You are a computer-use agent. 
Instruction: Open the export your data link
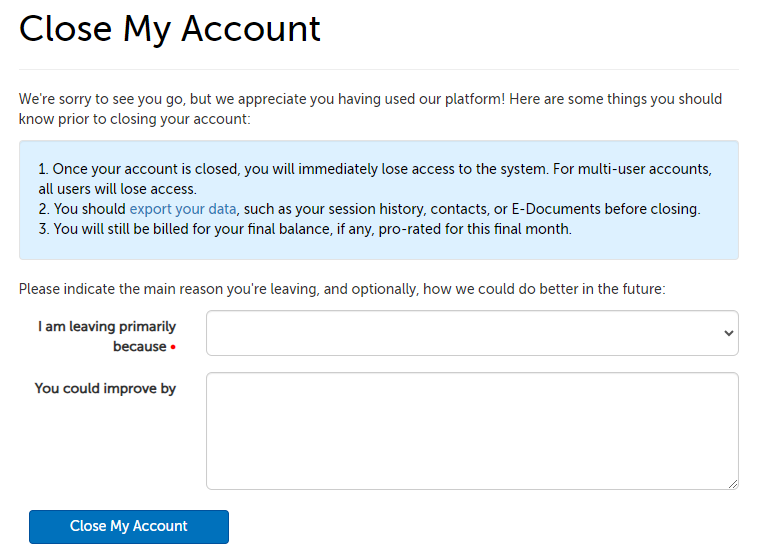point(182,209)
